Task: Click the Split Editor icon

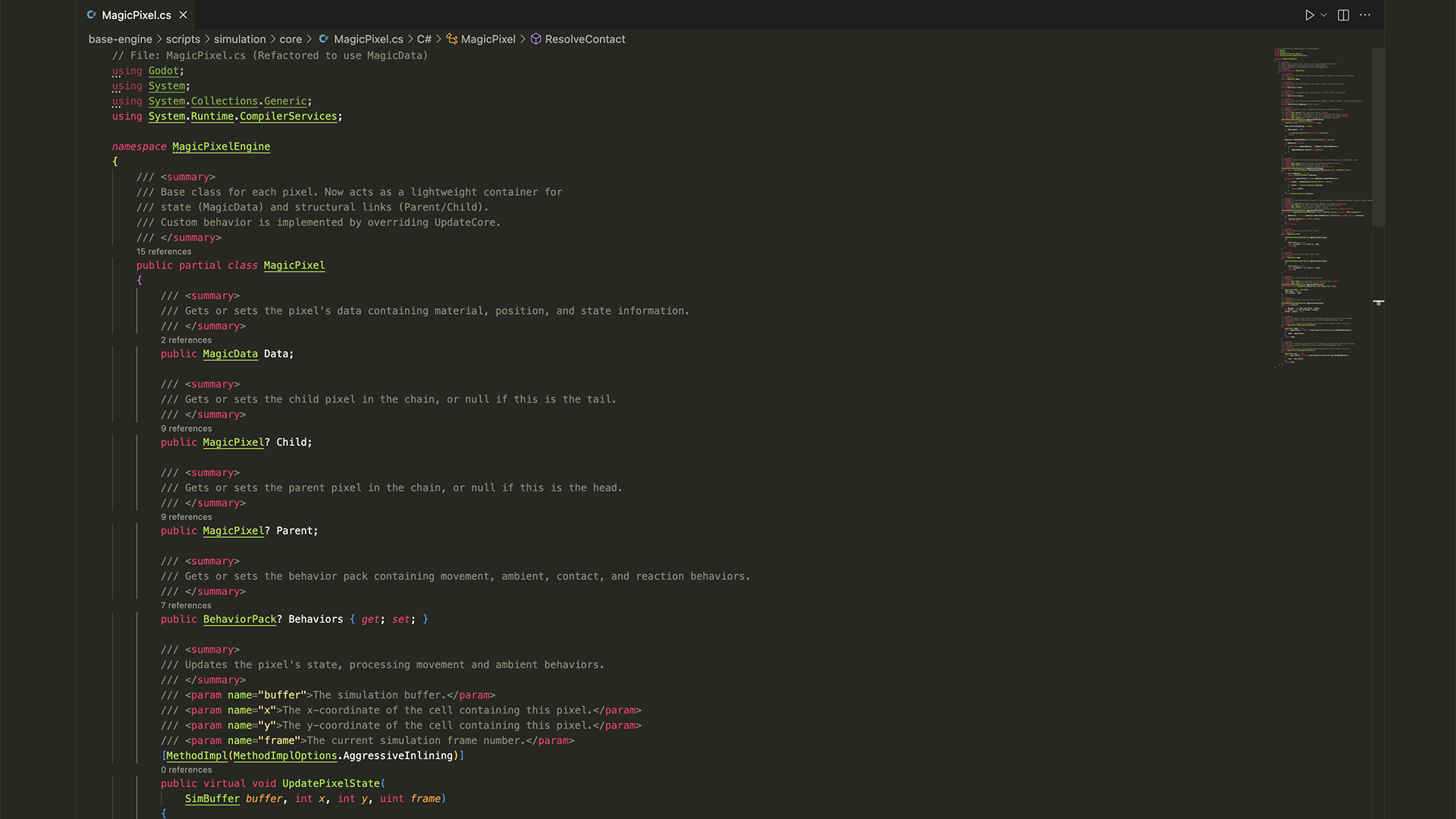Action: coord(1343,15)
